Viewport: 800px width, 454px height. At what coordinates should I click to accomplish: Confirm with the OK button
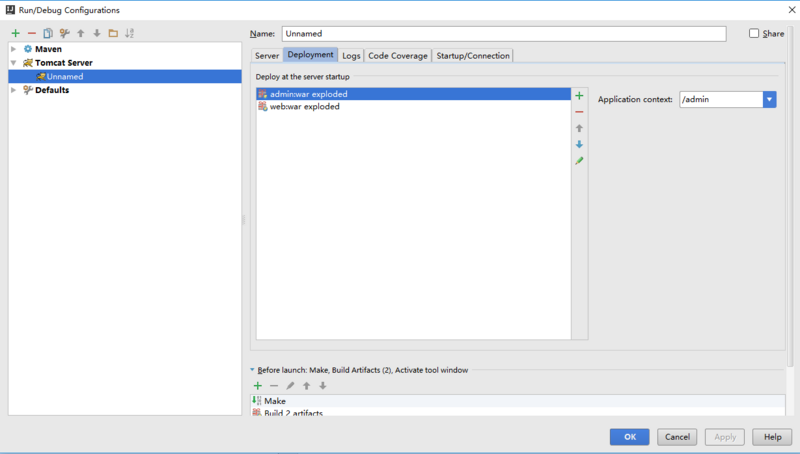[630, 437]
